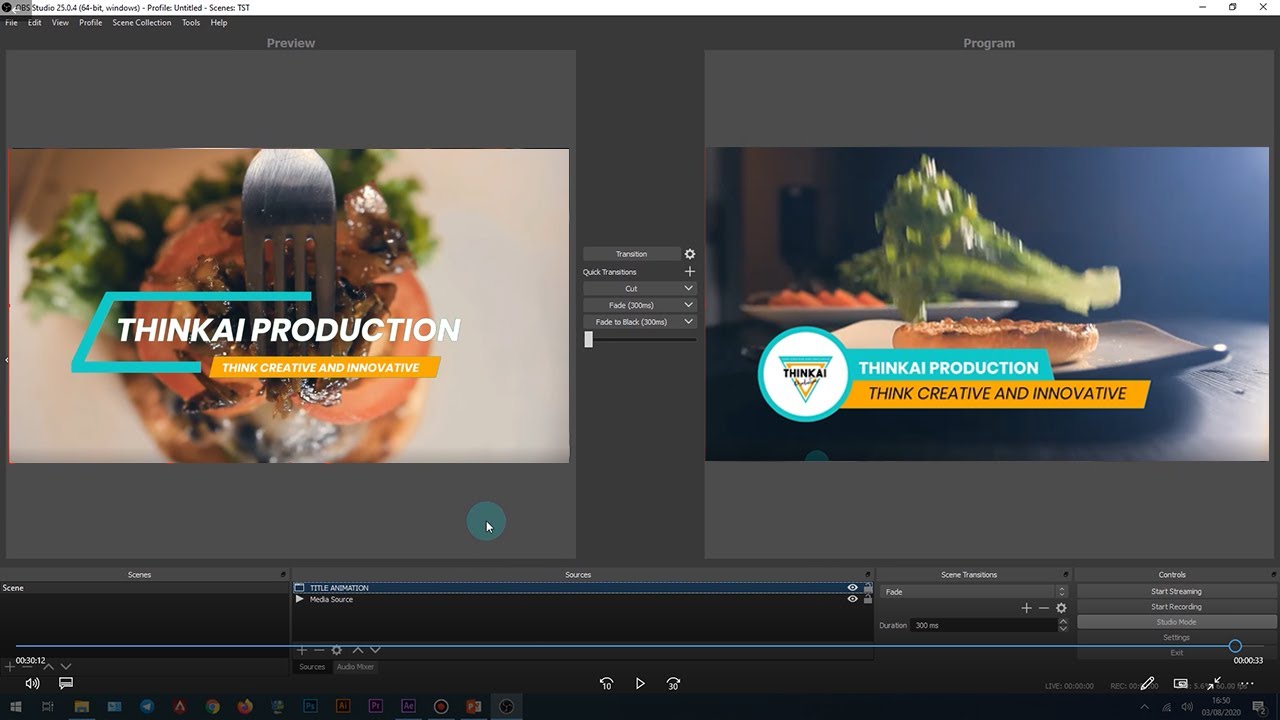Open Adobe Photoshop from taskbar
1280x720 pixels.
(311, 707)
